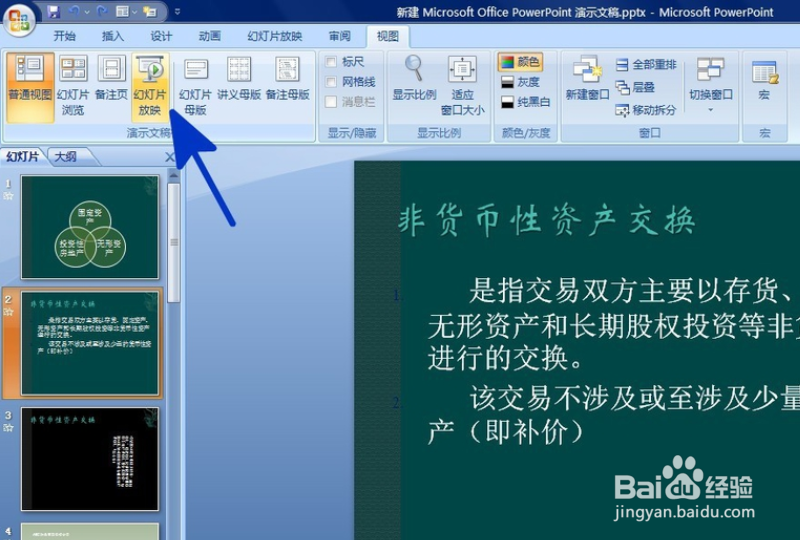Select 灰度 grayscale mode
The image size is (800, 540).
tap(520, 82)
